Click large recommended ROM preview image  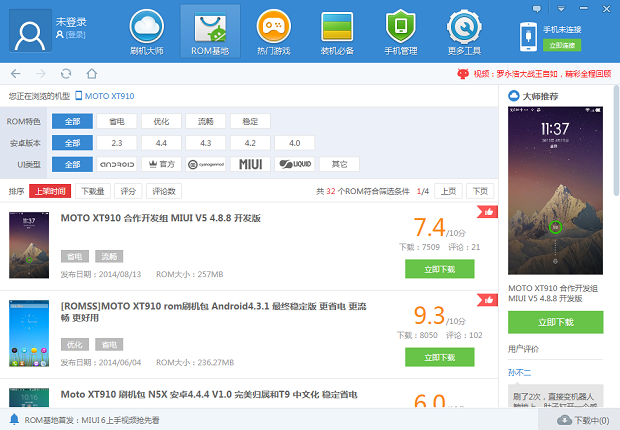(556, 190)
